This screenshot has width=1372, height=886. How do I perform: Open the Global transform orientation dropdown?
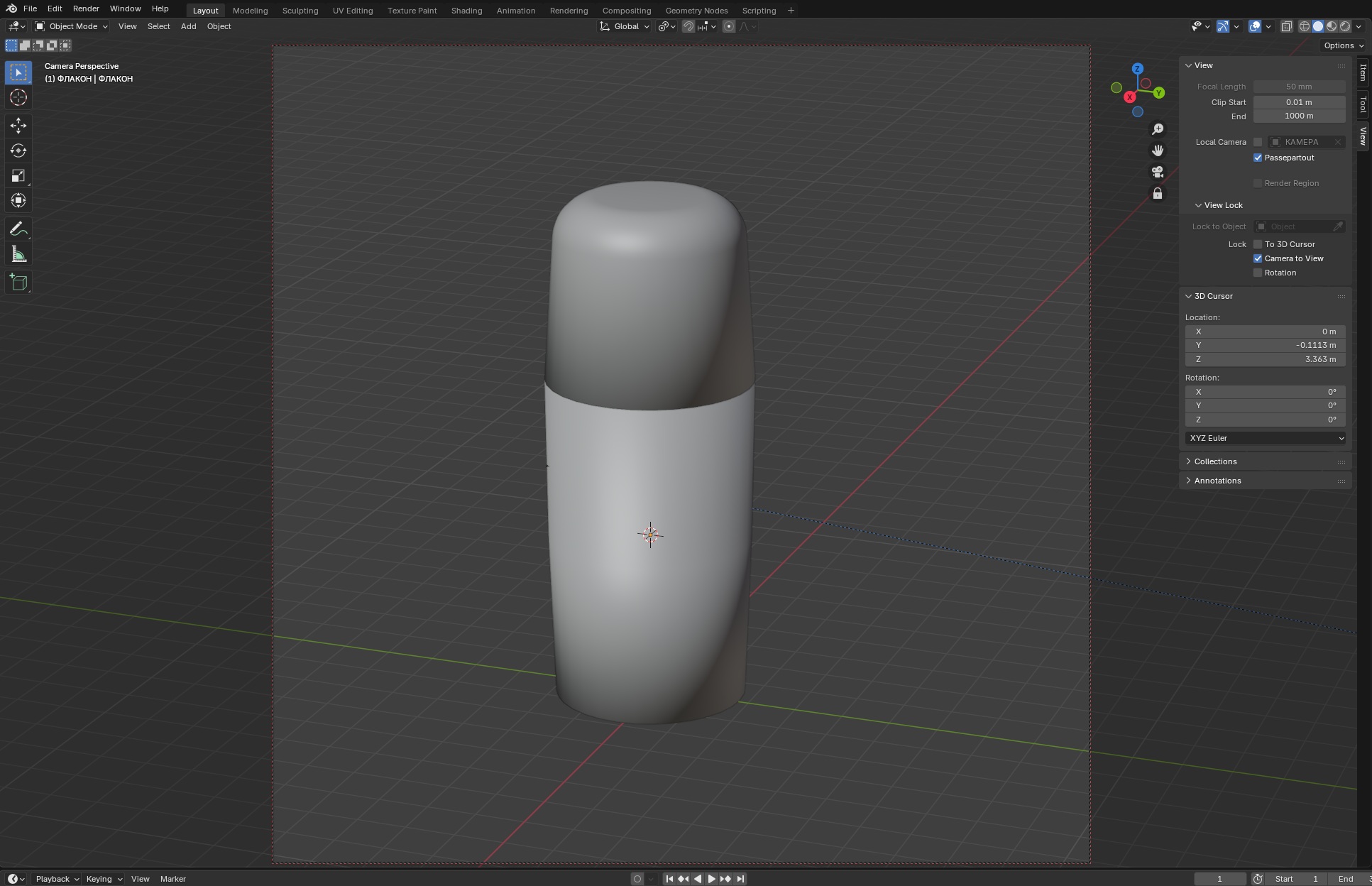click(x=625, y=26)
